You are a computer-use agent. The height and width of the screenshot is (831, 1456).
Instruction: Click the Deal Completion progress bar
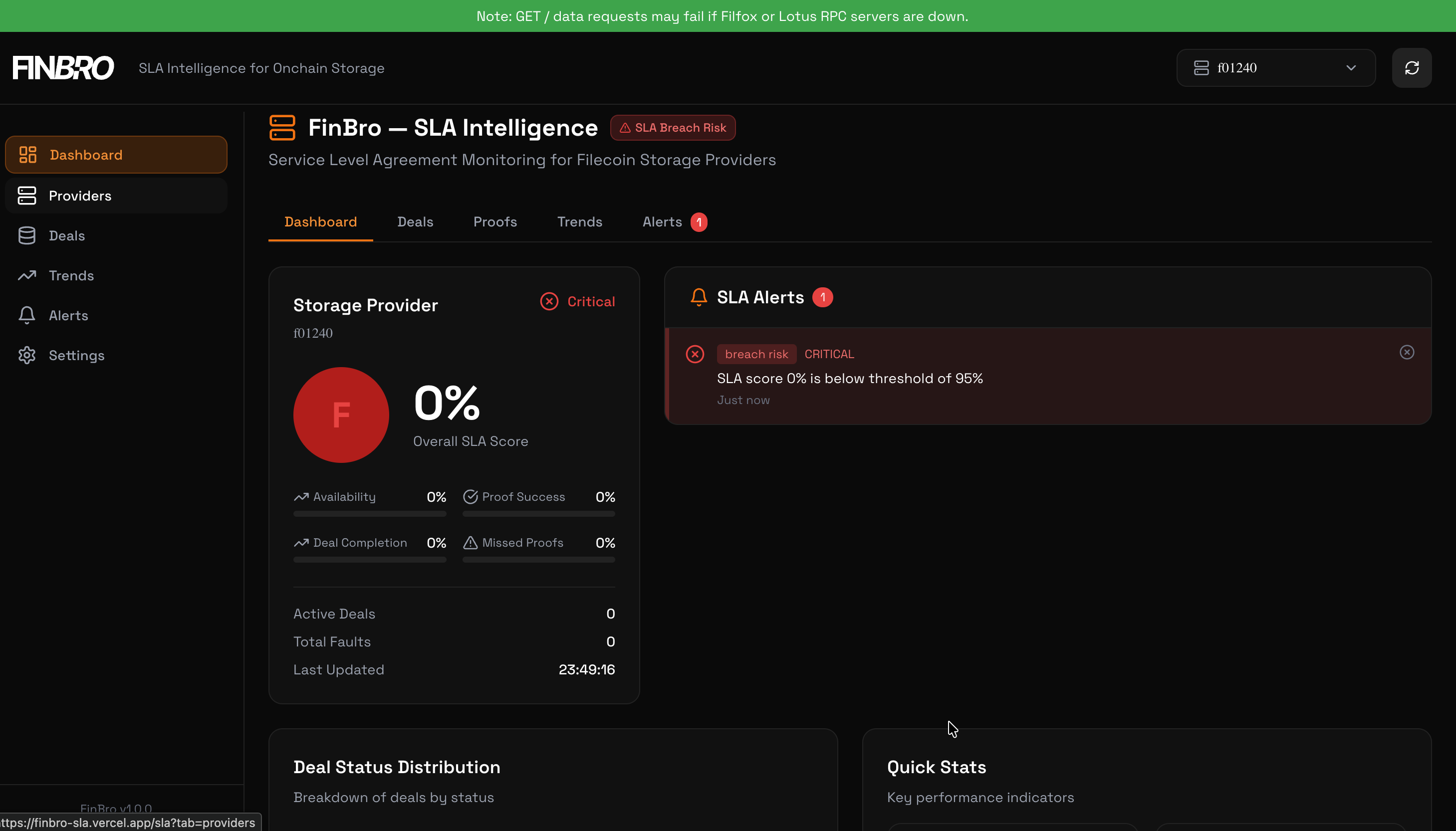point(369,560)
